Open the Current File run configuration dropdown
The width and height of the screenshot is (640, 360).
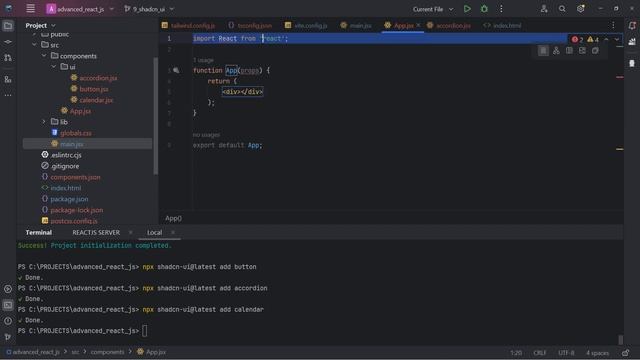click(x=433, y=9)
